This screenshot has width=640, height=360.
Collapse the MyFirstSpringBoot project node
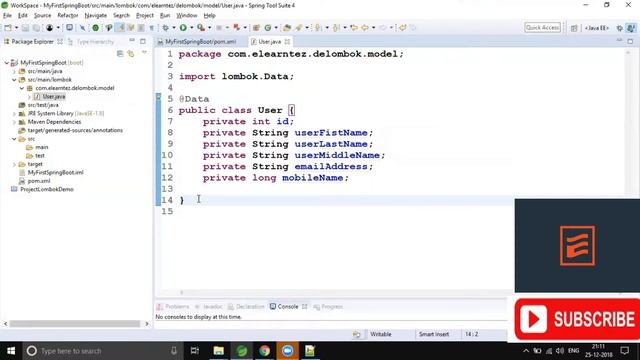pyautogui.click(x=7, y=63)
